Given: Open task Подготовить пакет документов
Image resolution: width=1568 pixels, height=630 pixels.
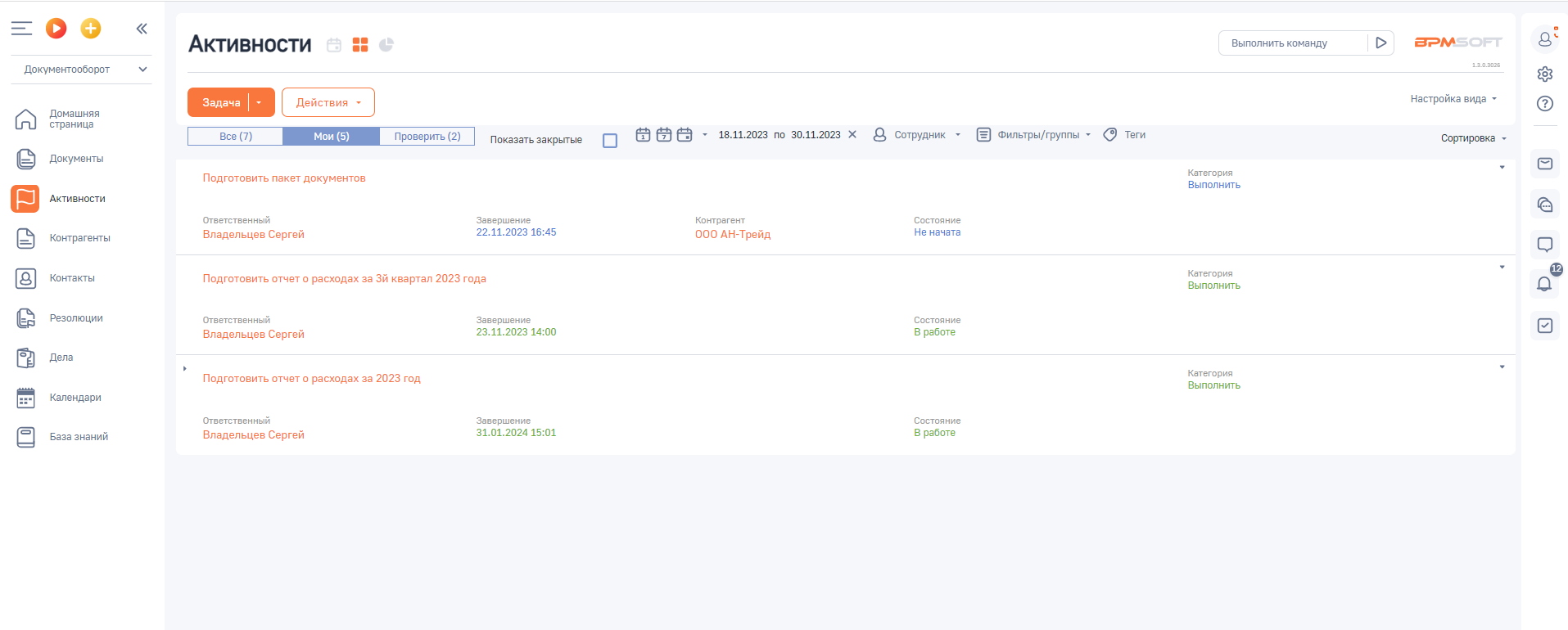Looking at the screenshot, I should pos(284,178).
